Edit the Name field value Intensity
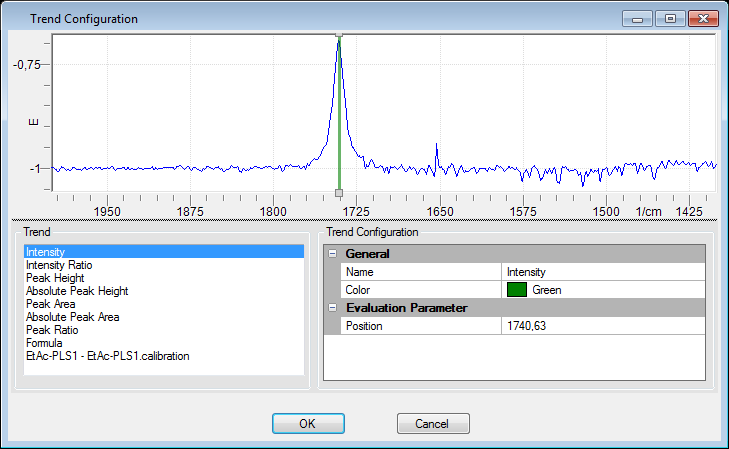729x449 pixels. pyautogui.click(x=603, y=271)
